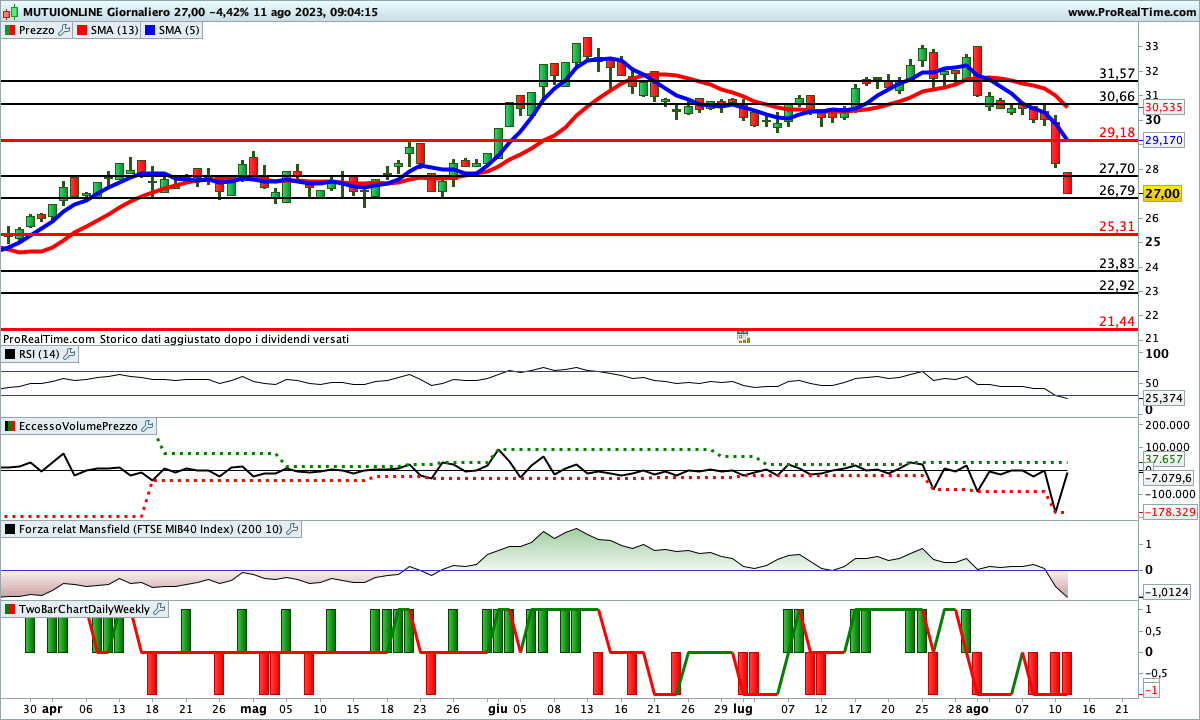Viewport: 1200px width, 720px height.
Task: Click the red-green Prezzo color icon
Action: tap(10, 30)
